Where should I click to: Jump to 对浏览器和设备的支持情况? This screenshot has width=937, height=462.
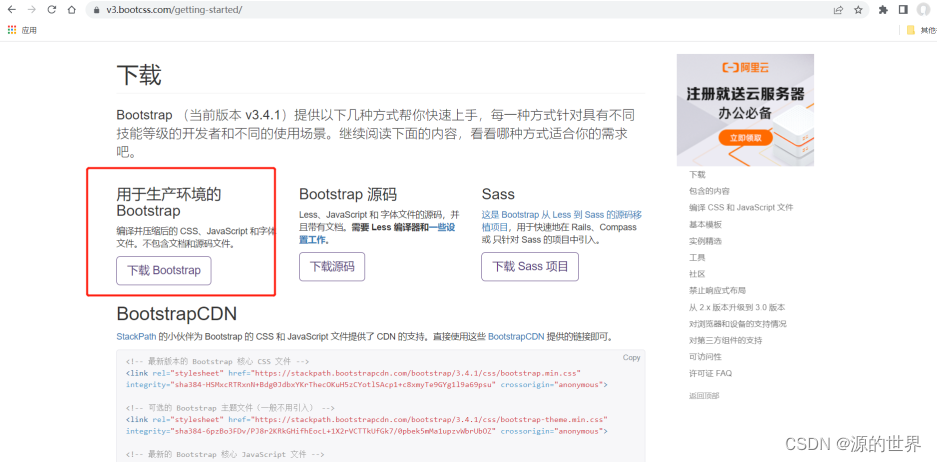click(x=737, y=324)
